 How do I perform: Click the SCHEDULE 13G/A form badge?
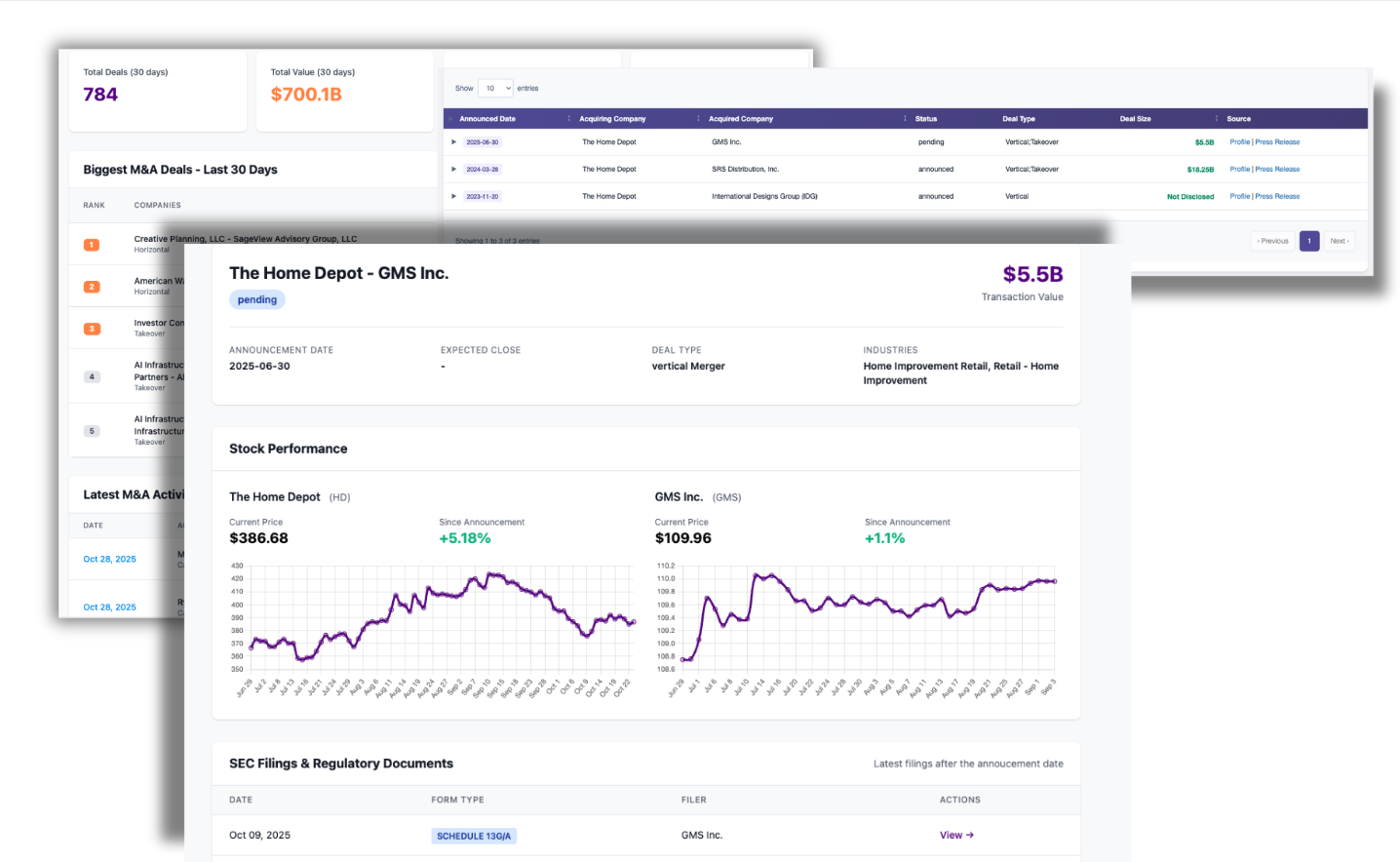tap(474, 836)
